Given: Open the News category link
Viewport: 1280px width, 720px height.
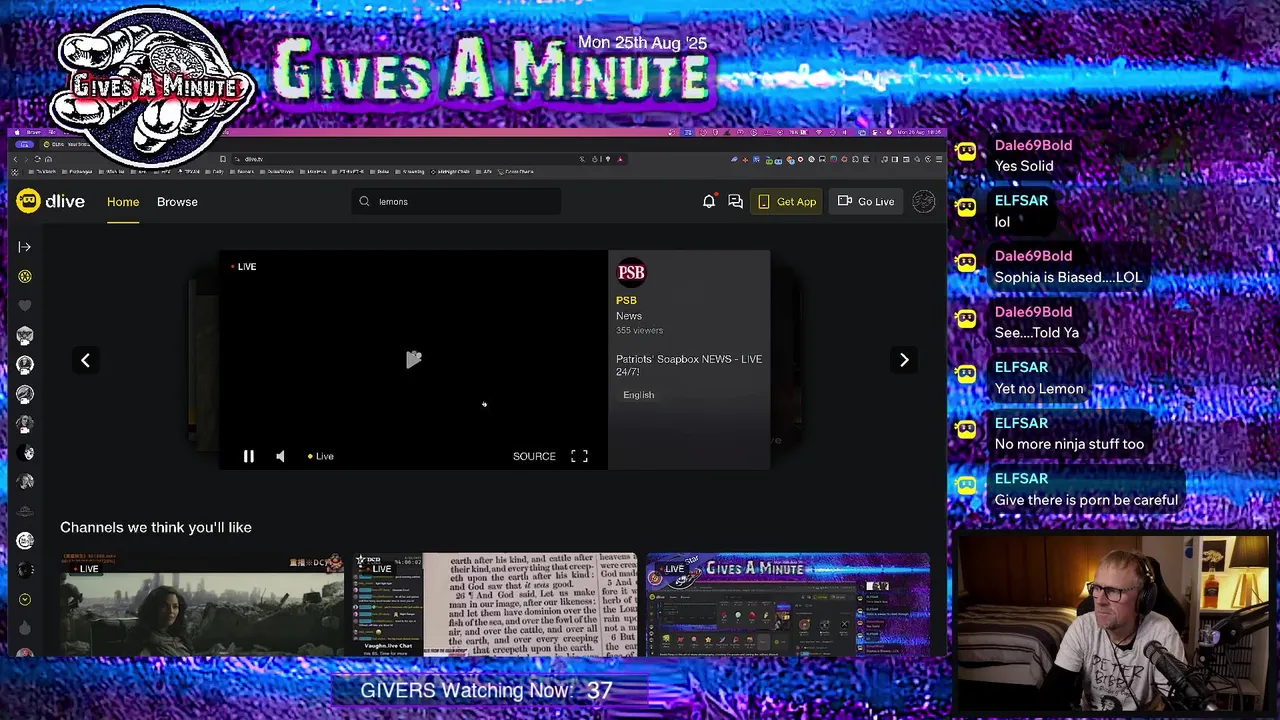Looking at the screenshot, I should coord(629,316).
